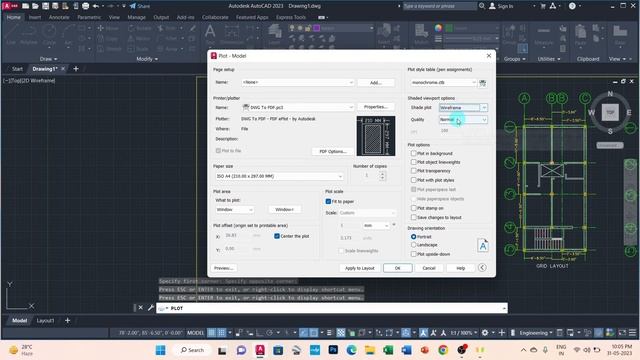640x360 pixels.
Task: Enable Plot with plot styles checkbox
Action: point(414,180)
